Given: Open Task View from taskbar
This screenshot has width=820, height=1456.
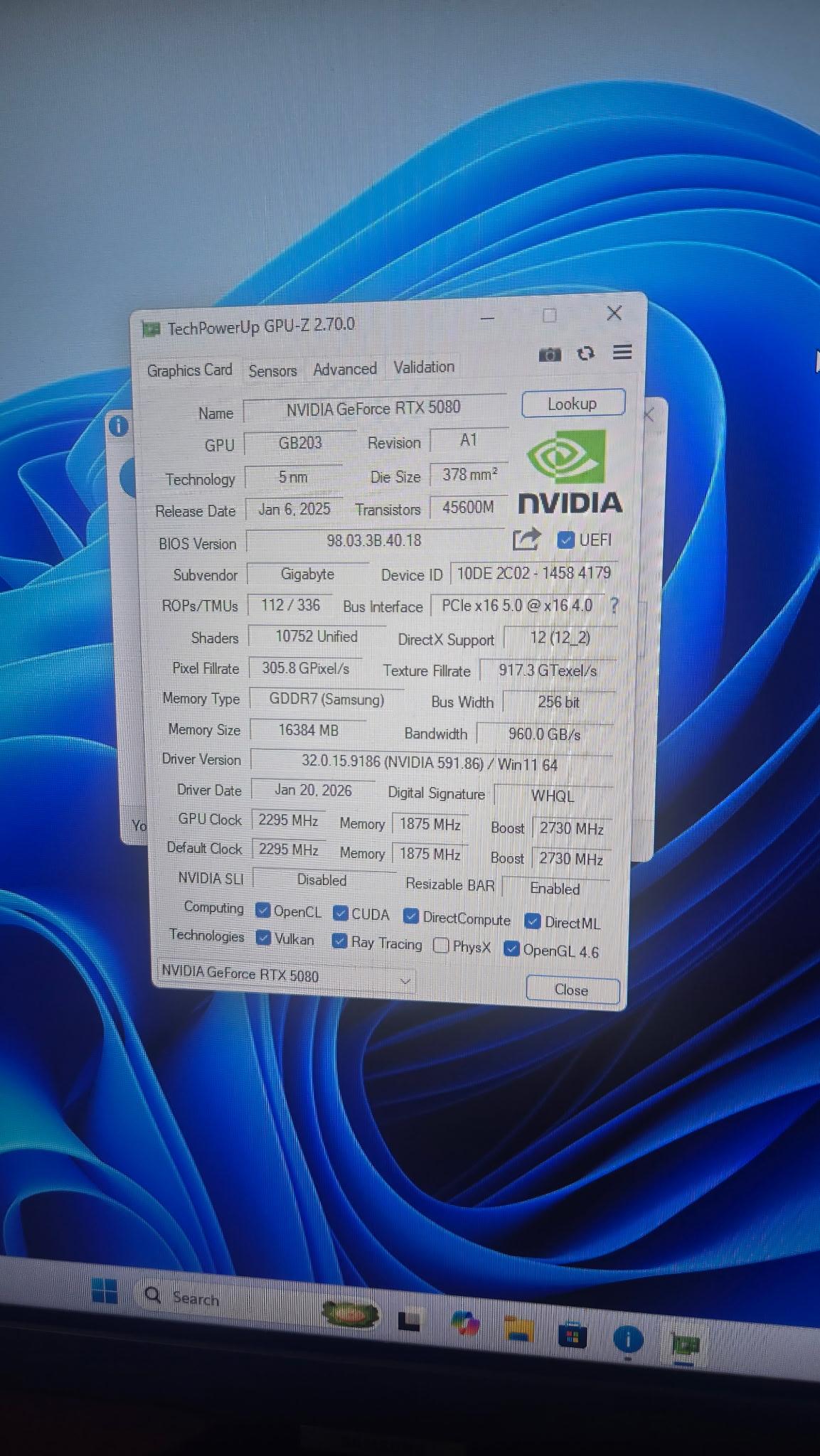Looking at the screenshot, I should [409, 1320].
